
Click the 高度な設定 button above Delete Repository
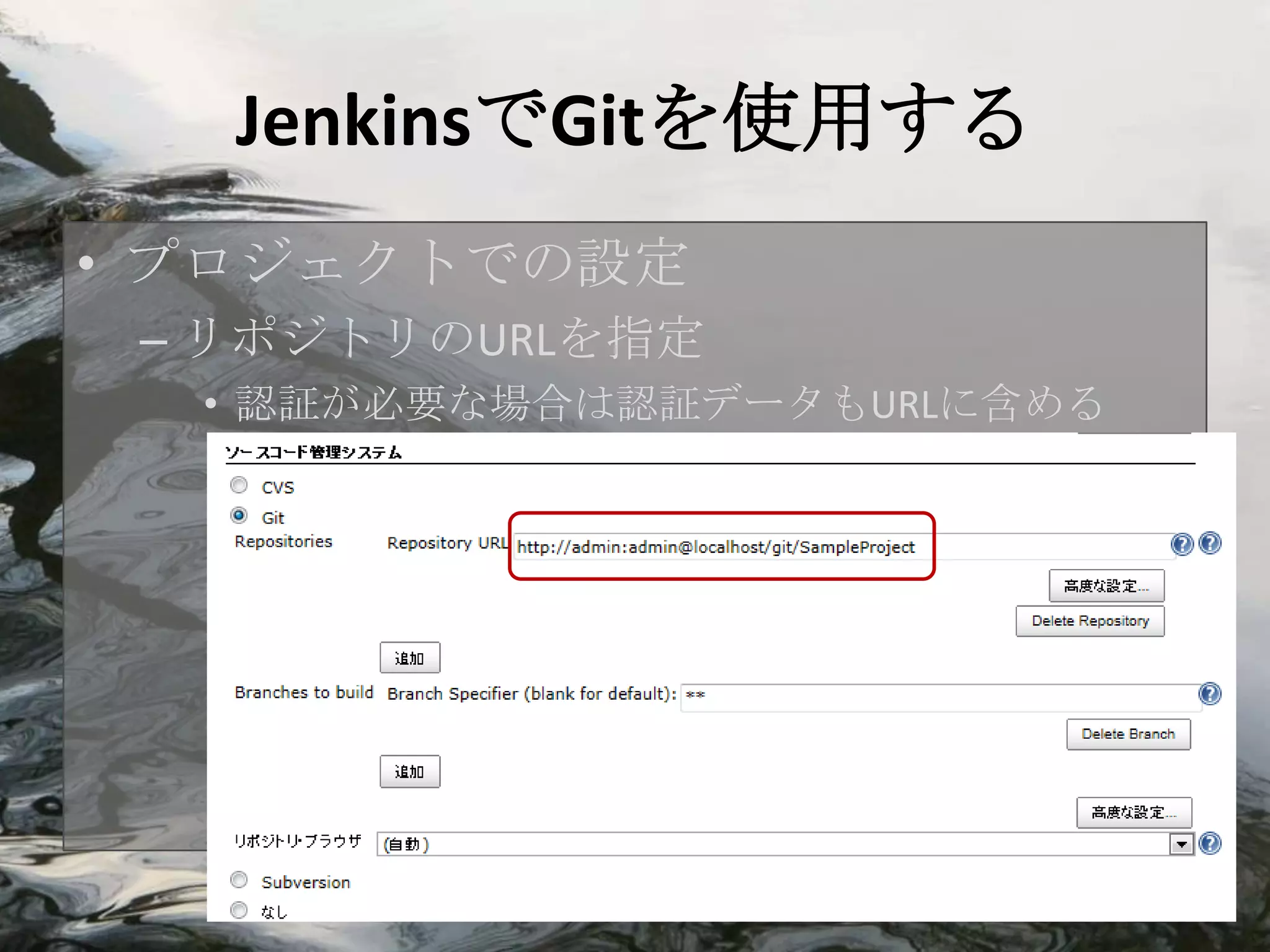[x=1106, y=586]
